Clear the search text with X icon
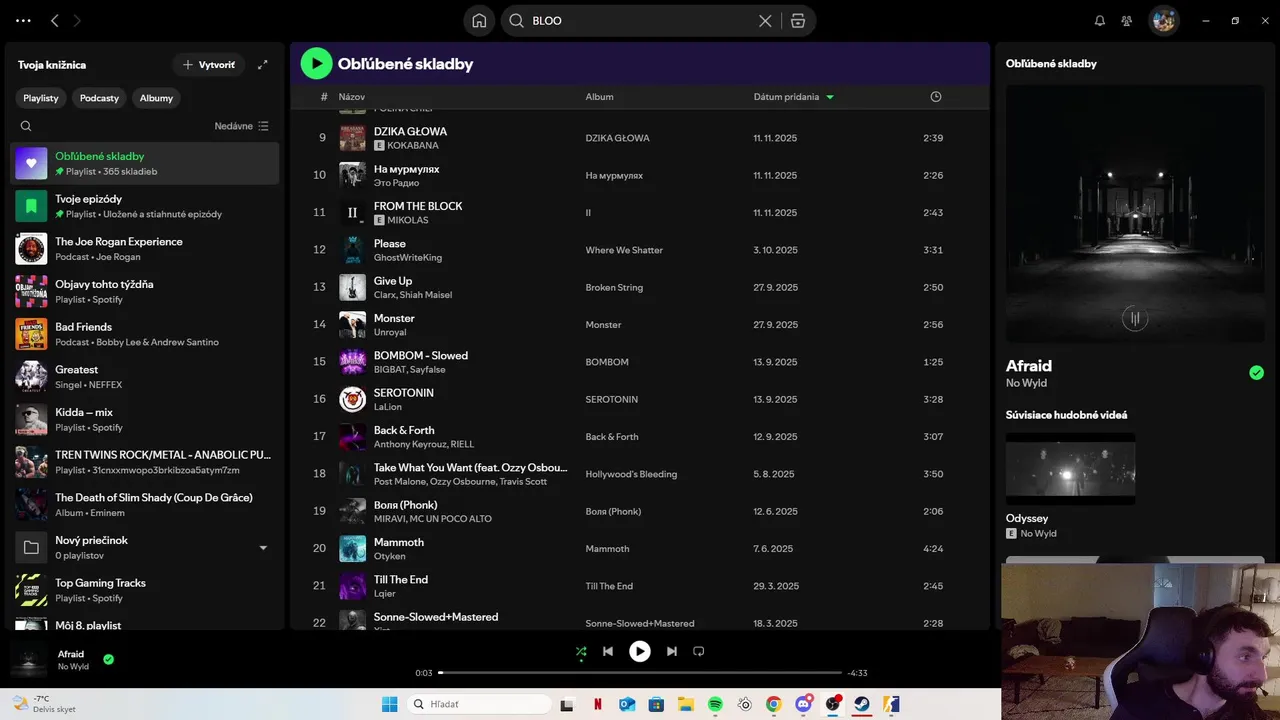Screen dimensions: 1280x720 pos(765,21)
